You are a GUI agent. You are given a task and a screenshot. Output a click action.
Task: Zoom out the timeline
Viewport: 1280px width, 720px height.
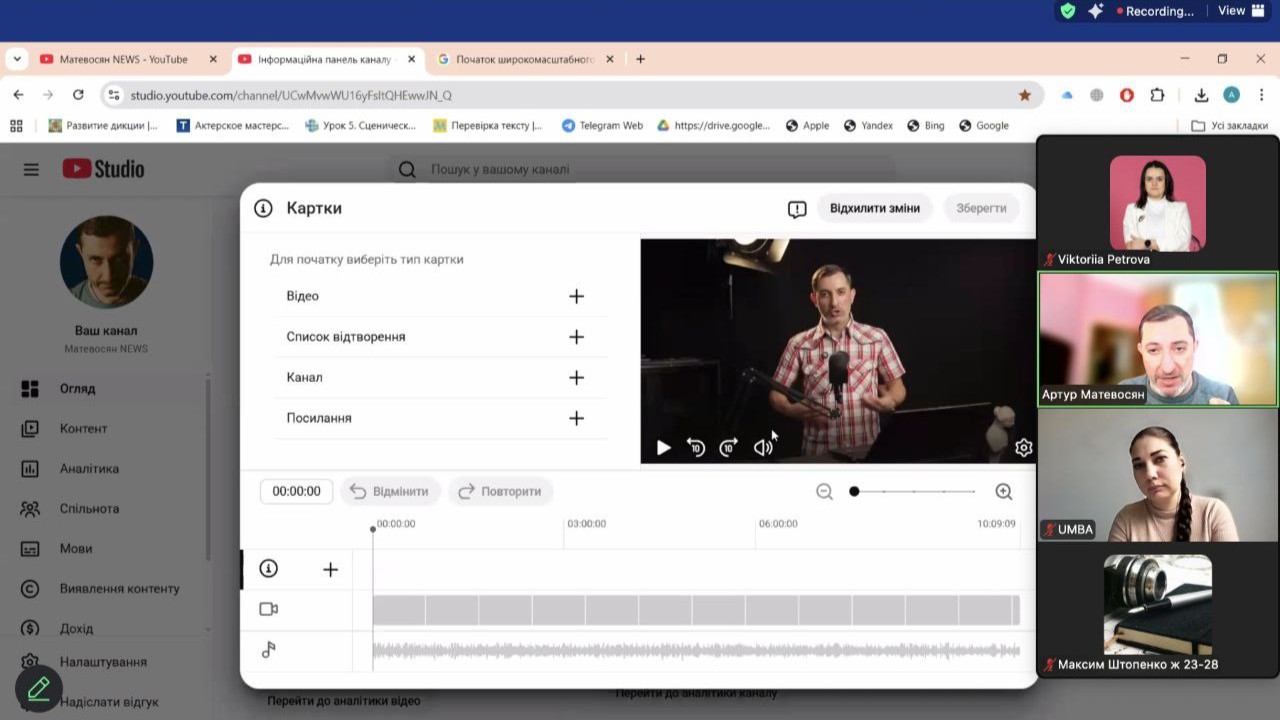pyautogui.click(x=824, y=491)
